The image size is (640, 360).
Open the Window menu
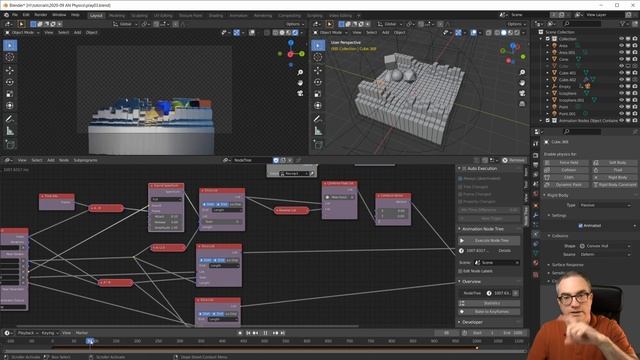click(x=59, y=15)
